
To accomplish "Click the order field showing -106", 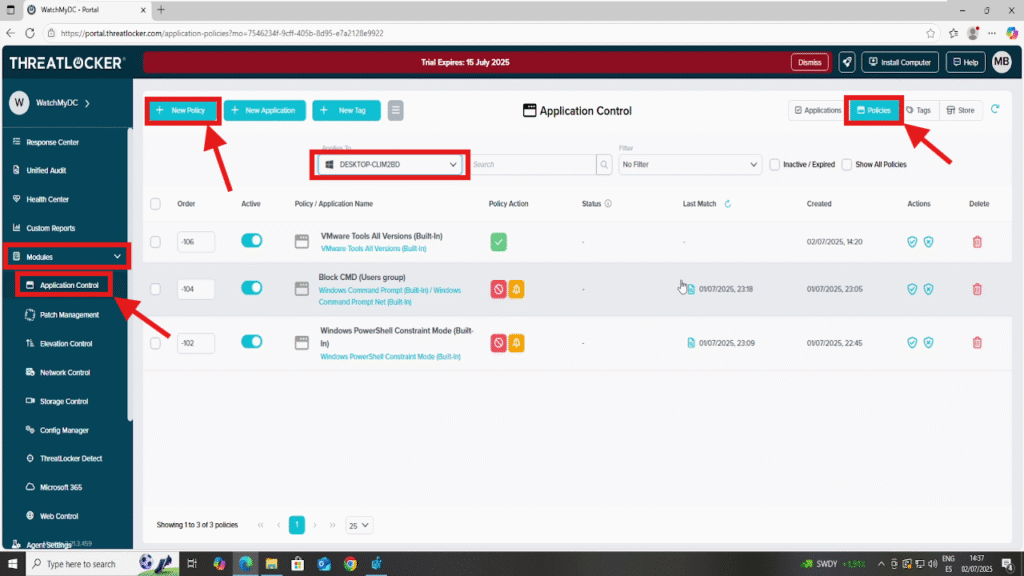I will (195, 242).
